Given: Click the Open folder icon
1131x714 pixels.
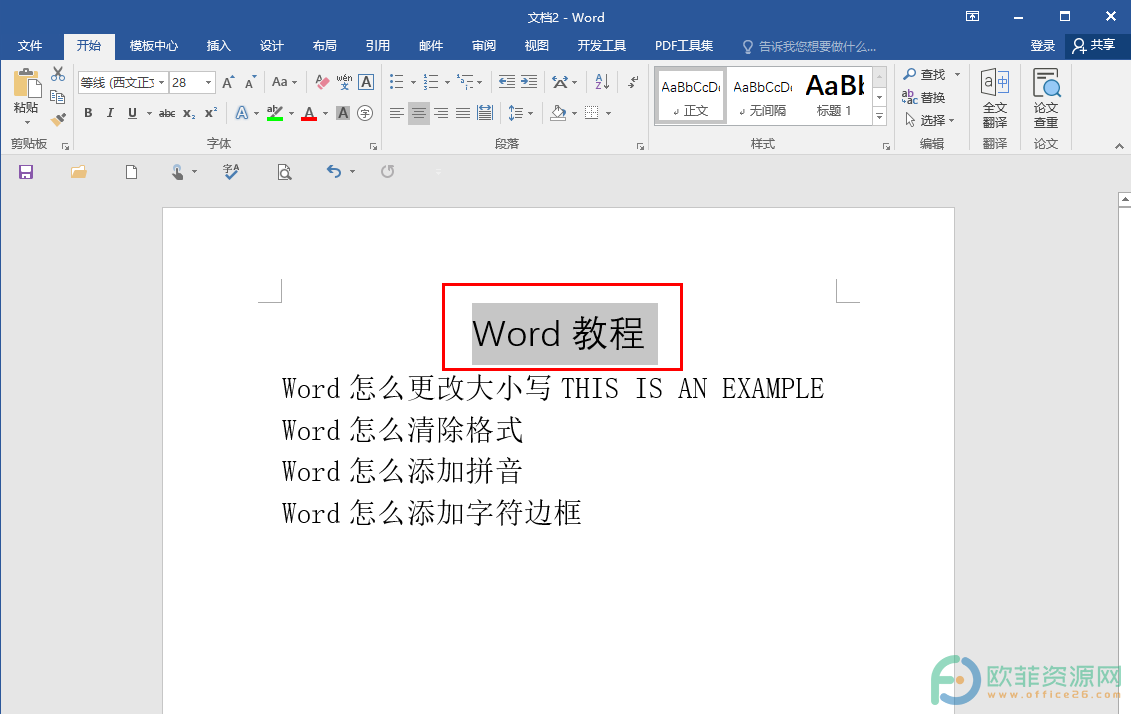Looking at the screenshot, I should tap(79, 172).
